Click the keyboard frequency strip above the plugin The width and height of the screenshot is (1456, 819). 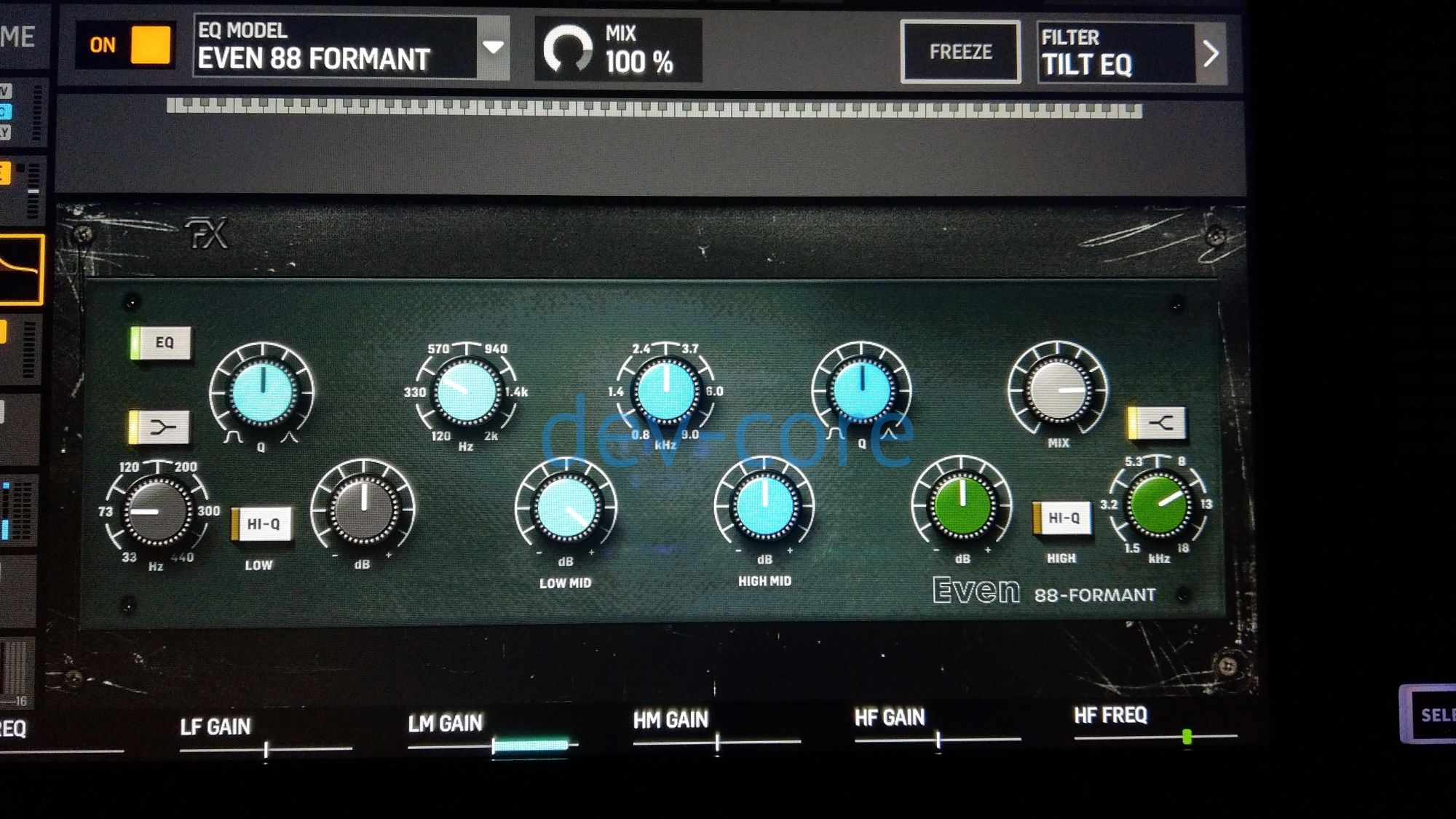[654, 108]
